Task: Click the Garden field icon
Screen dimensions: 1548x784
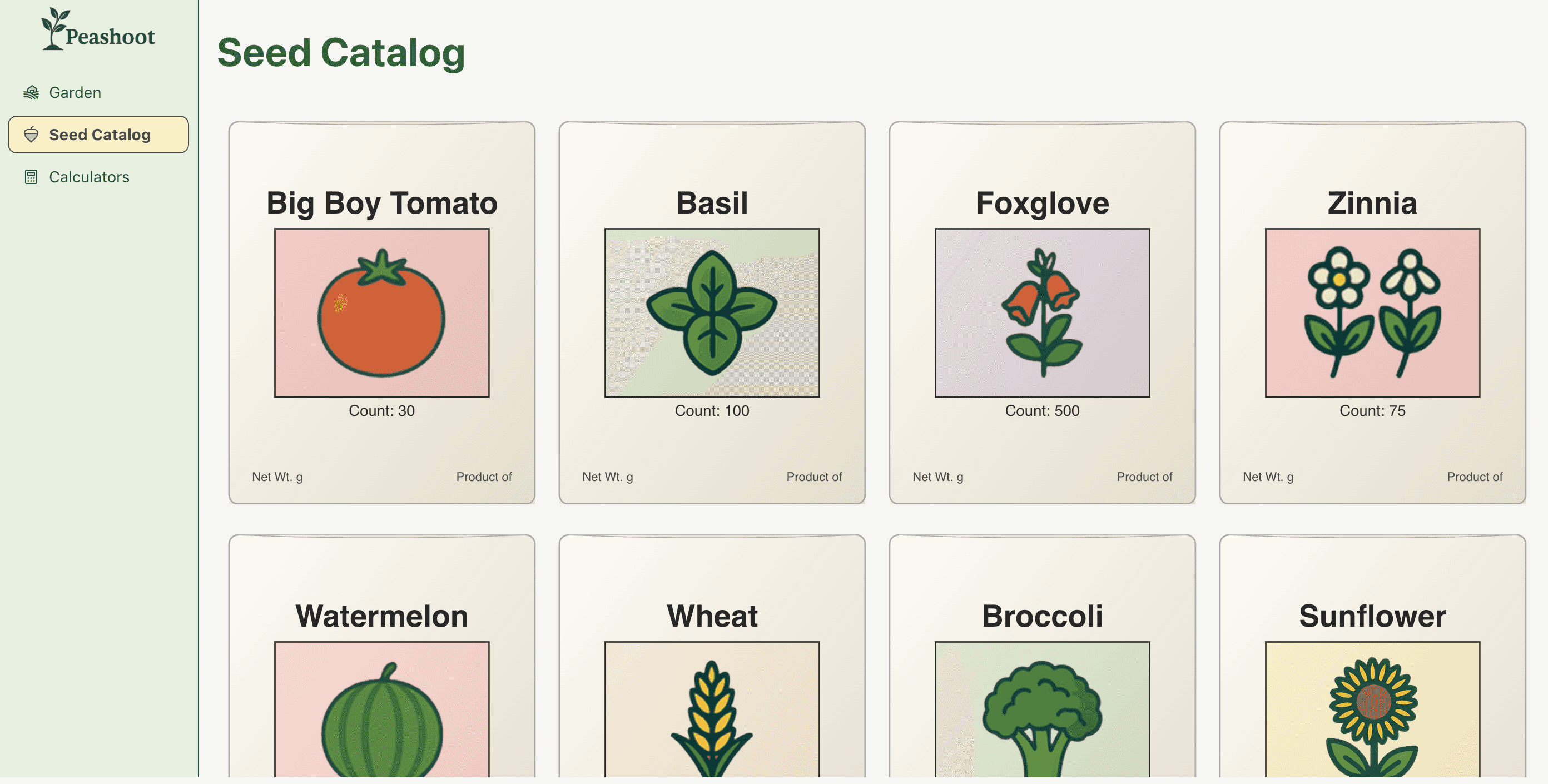Action: (31, 92)
